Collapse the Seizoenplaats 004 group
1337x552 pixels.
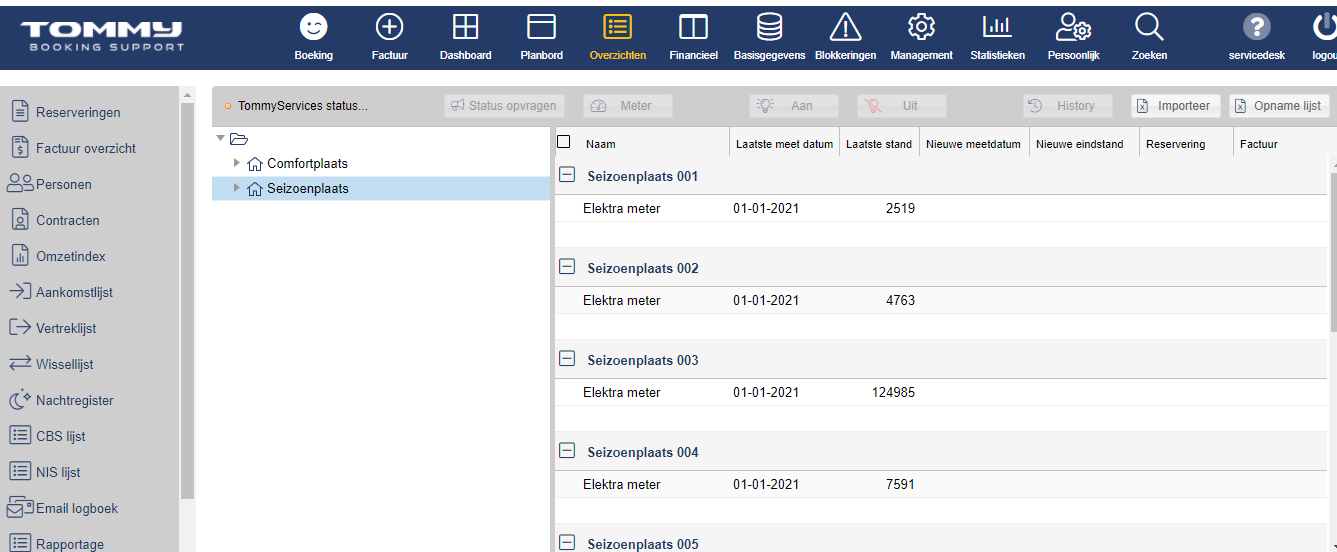567,450
